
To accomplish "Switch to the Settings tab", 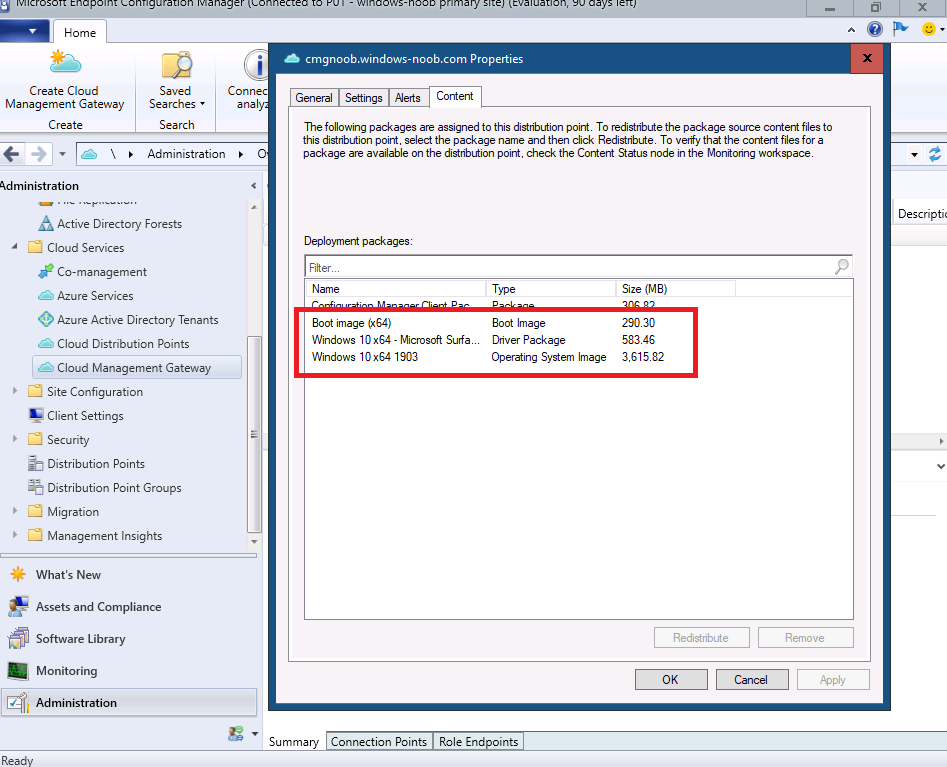I will pos(364,98).
